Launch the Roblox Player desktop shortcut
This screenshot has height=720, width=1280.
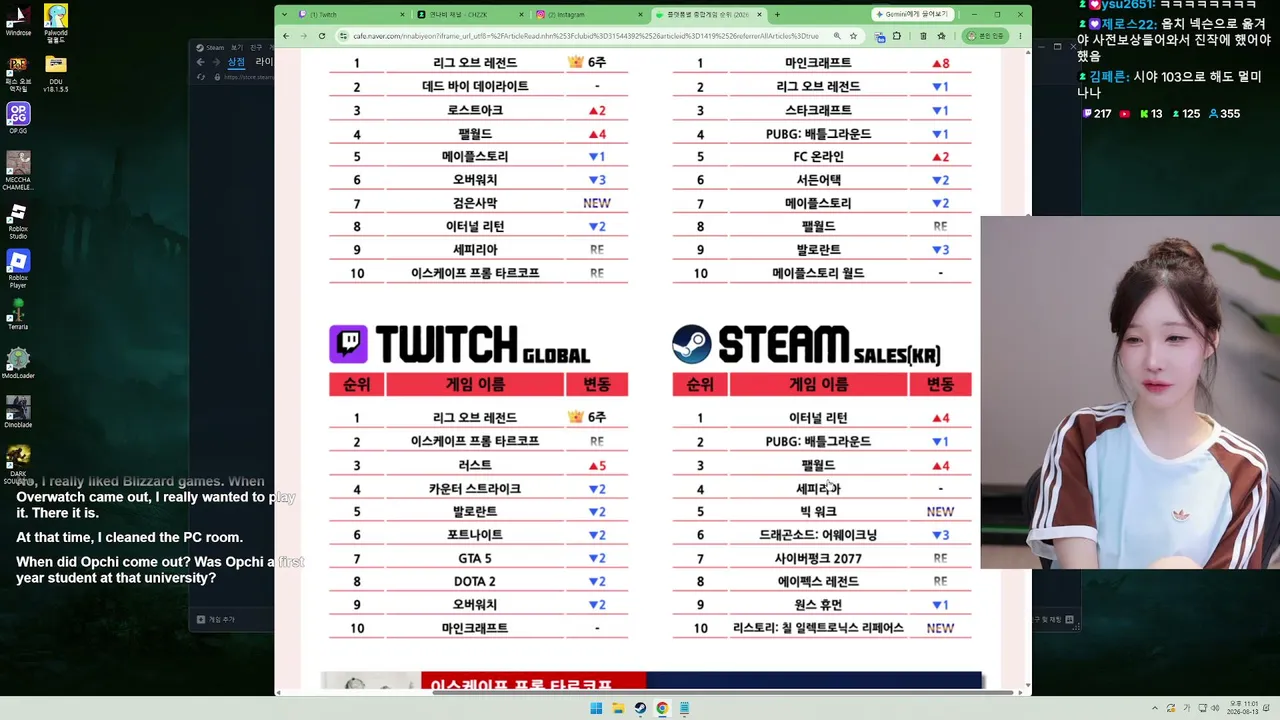[x=18, y=268]
